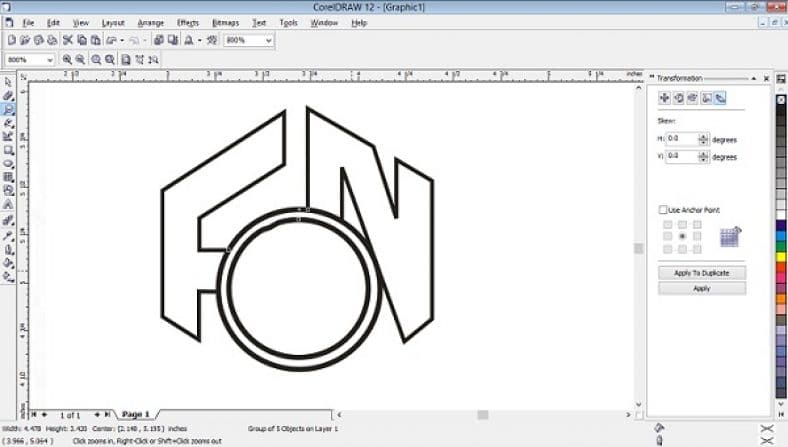Screen dimensions: 788x447
Task: Select the Shape tool in the toolbox
Action: coord(8,96)
